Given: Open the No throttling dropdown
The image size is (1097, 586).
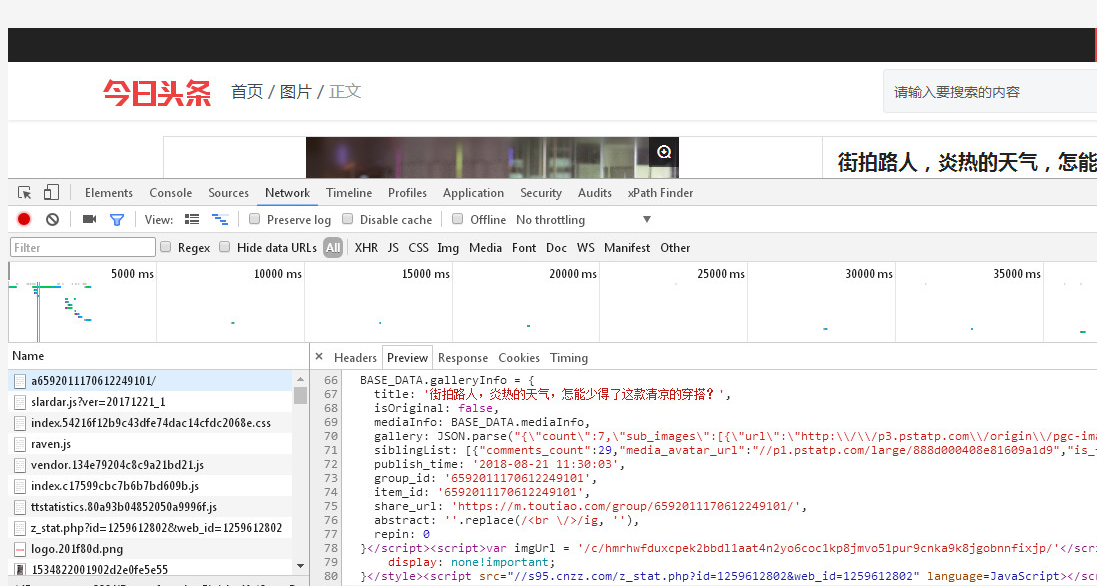Looking at the screenshot, I should coord(583,220).
